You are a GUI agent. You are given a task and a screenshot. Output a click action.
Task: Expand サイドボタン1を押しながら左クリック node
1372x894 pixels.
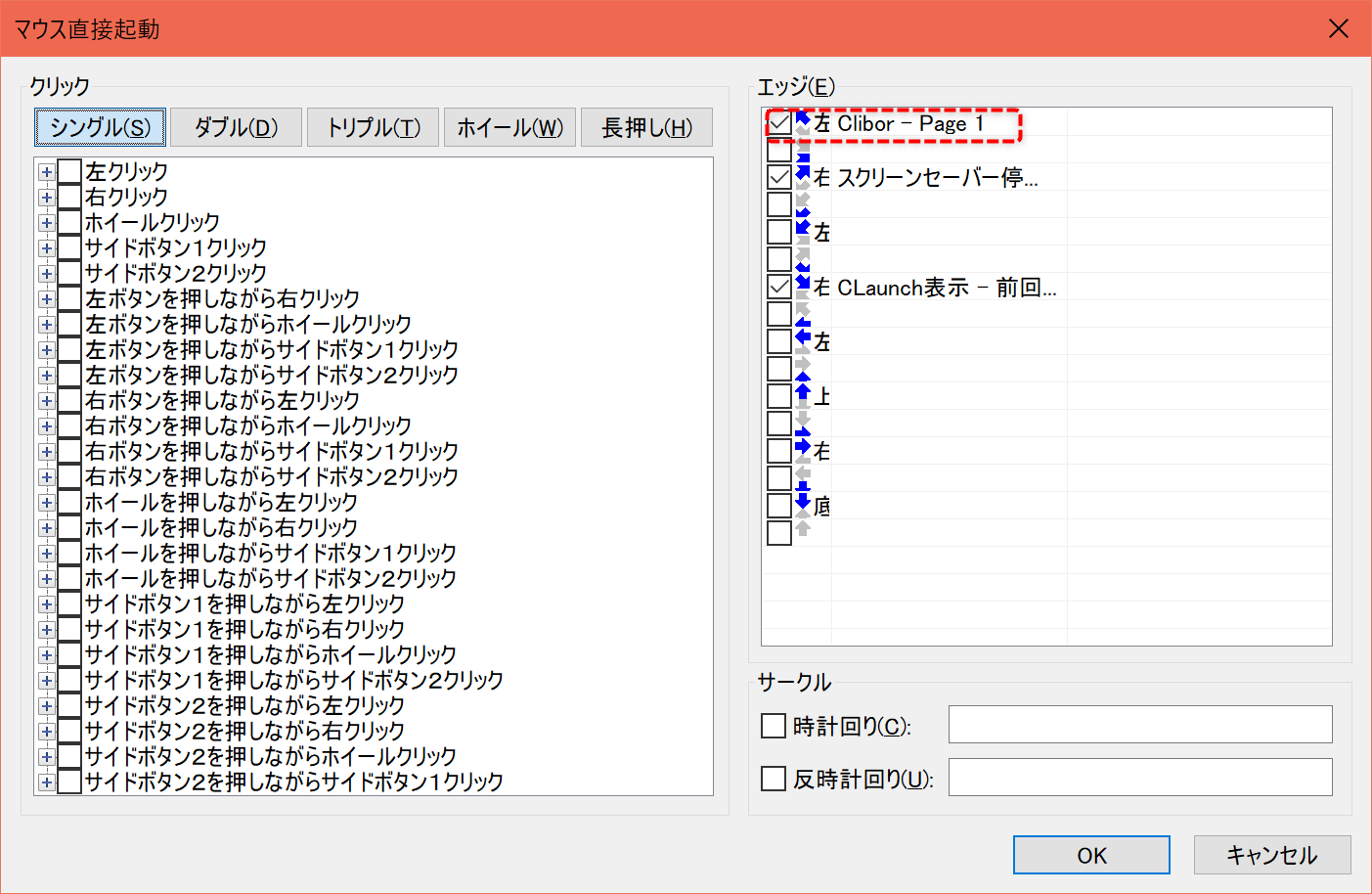46,604
